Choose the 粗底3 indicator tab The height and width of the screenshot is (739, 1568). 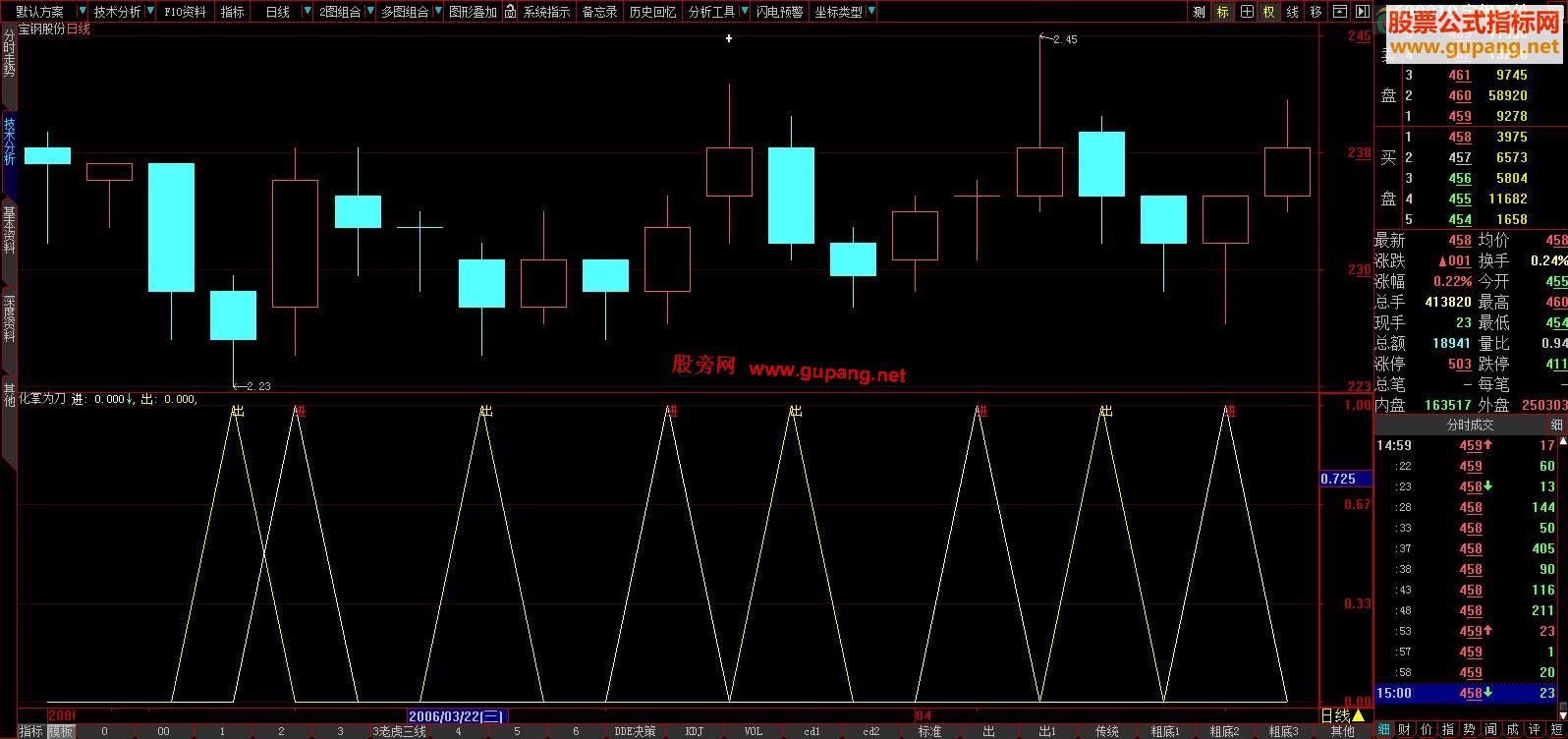click(x=1284, y=731)
